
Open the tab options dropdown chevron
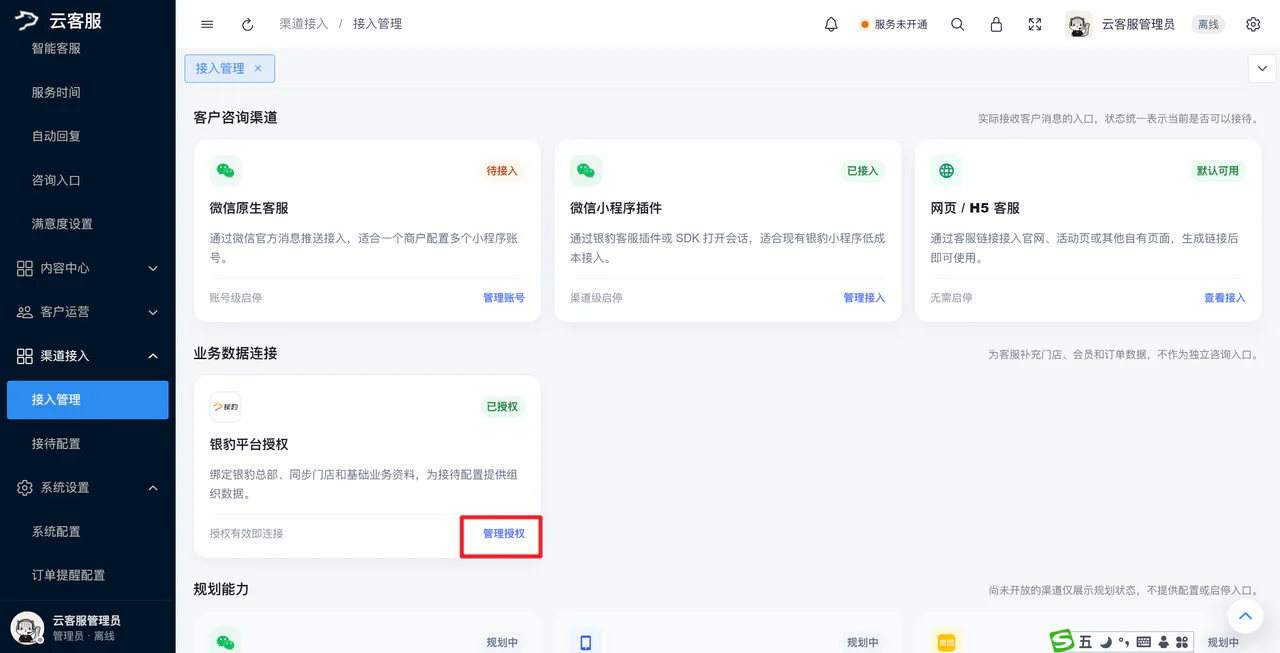pyautogui.click(x=1262, y=68)
